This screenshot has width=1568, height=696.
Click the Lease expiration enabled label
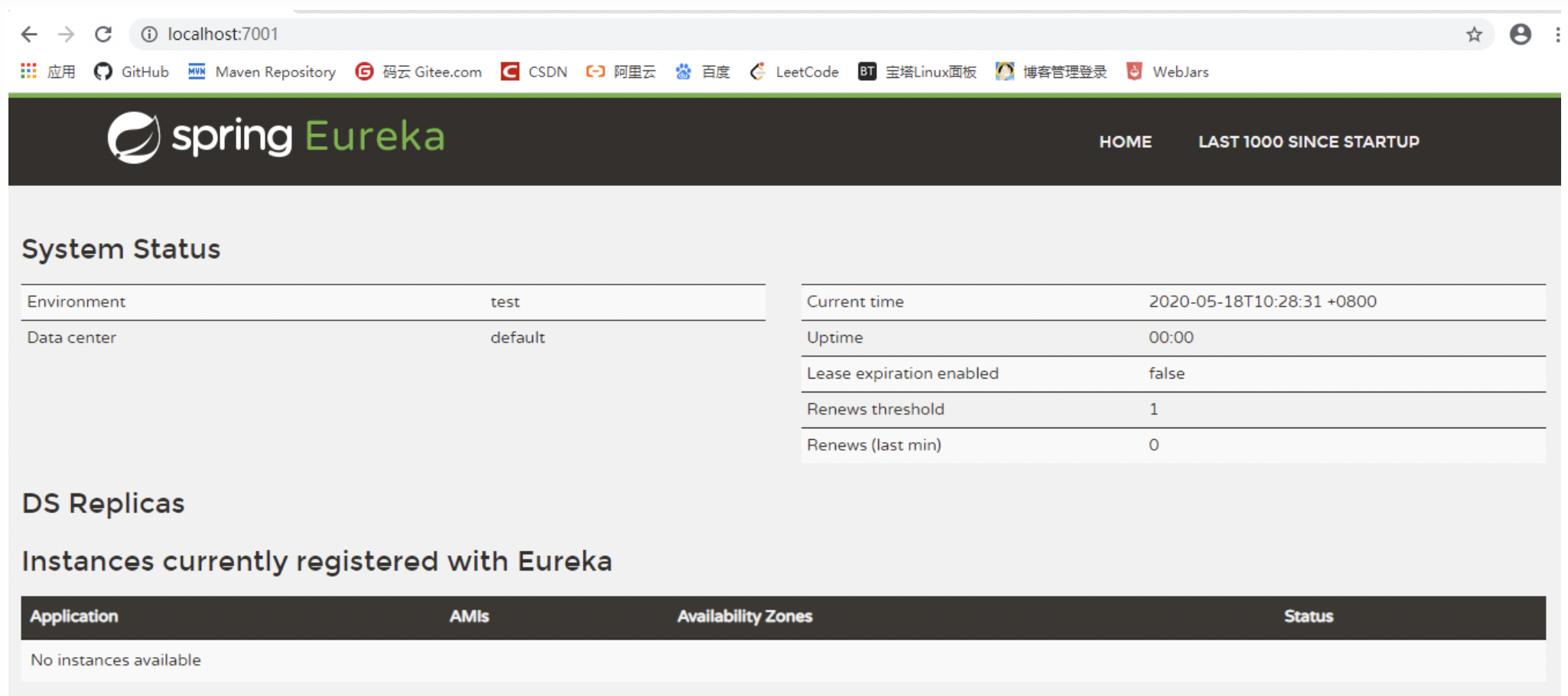[903, 373]
